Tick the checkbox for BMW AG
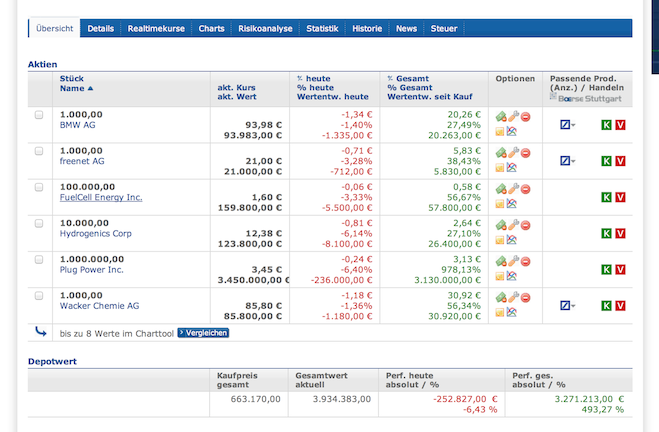The image size is (659, 432). (39, 115)
